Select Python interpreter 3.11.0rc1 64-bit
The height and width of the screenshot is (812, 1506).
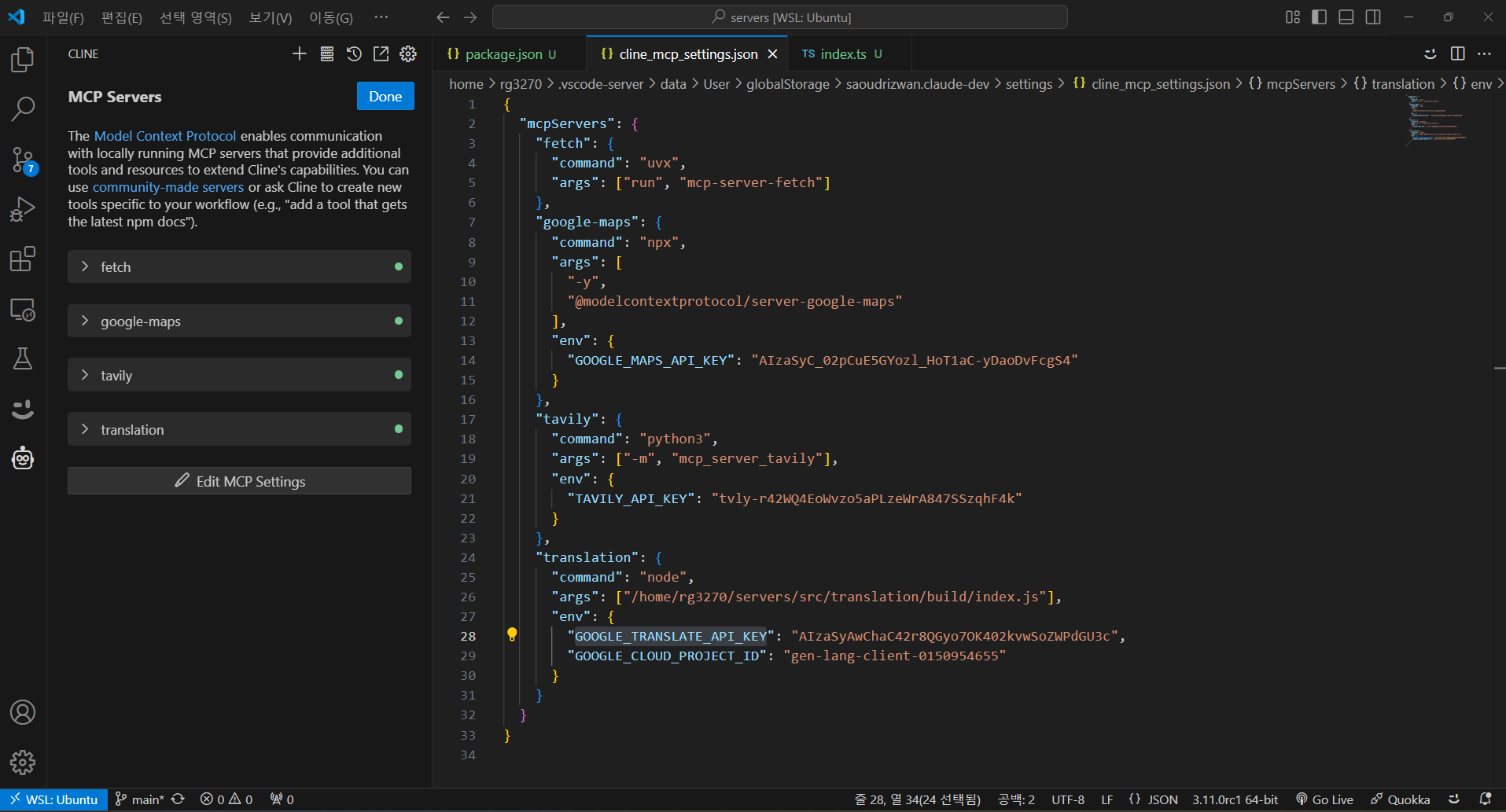(x=1235, y=799)
